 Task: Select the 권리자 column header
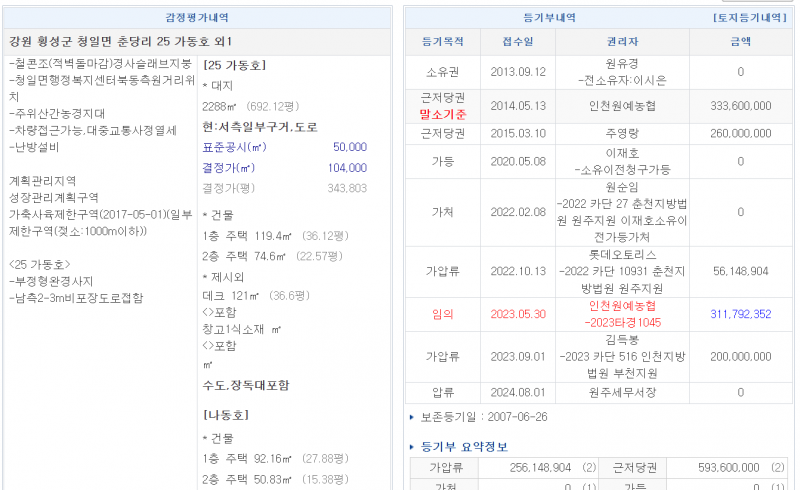[x=622, y=42]
